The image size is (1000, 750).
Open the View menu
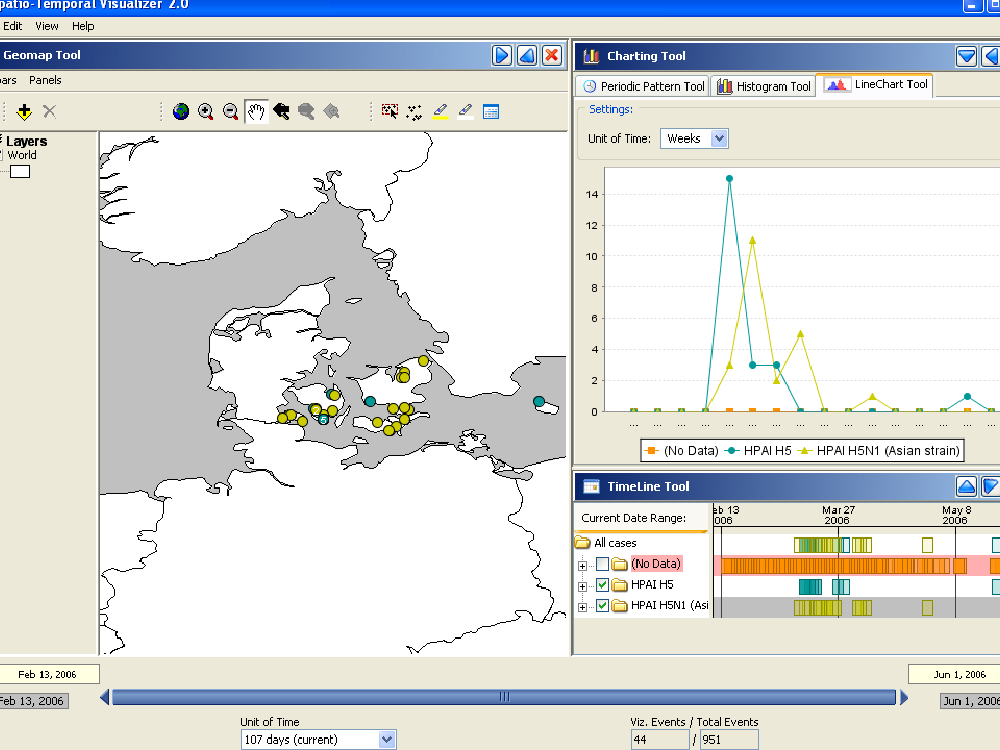pos(47,26)
